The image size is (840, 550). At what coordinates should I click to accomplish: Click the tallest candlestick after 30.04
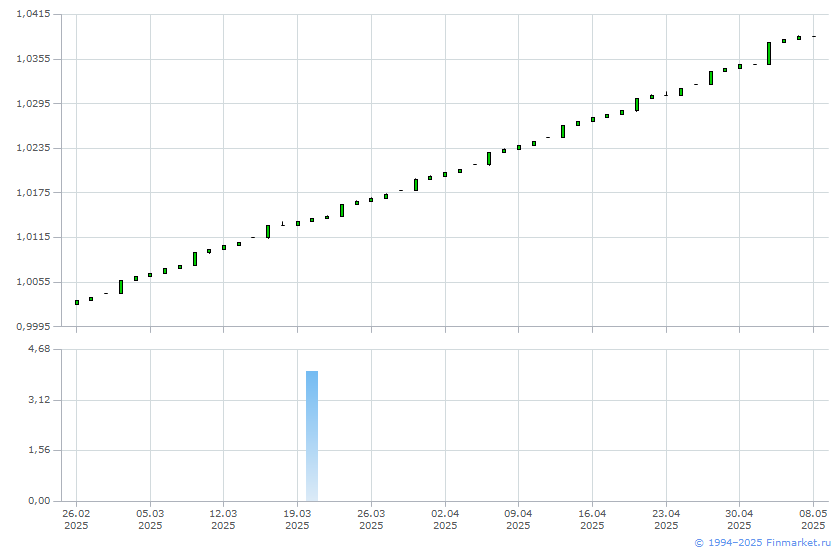click(769, 54)
